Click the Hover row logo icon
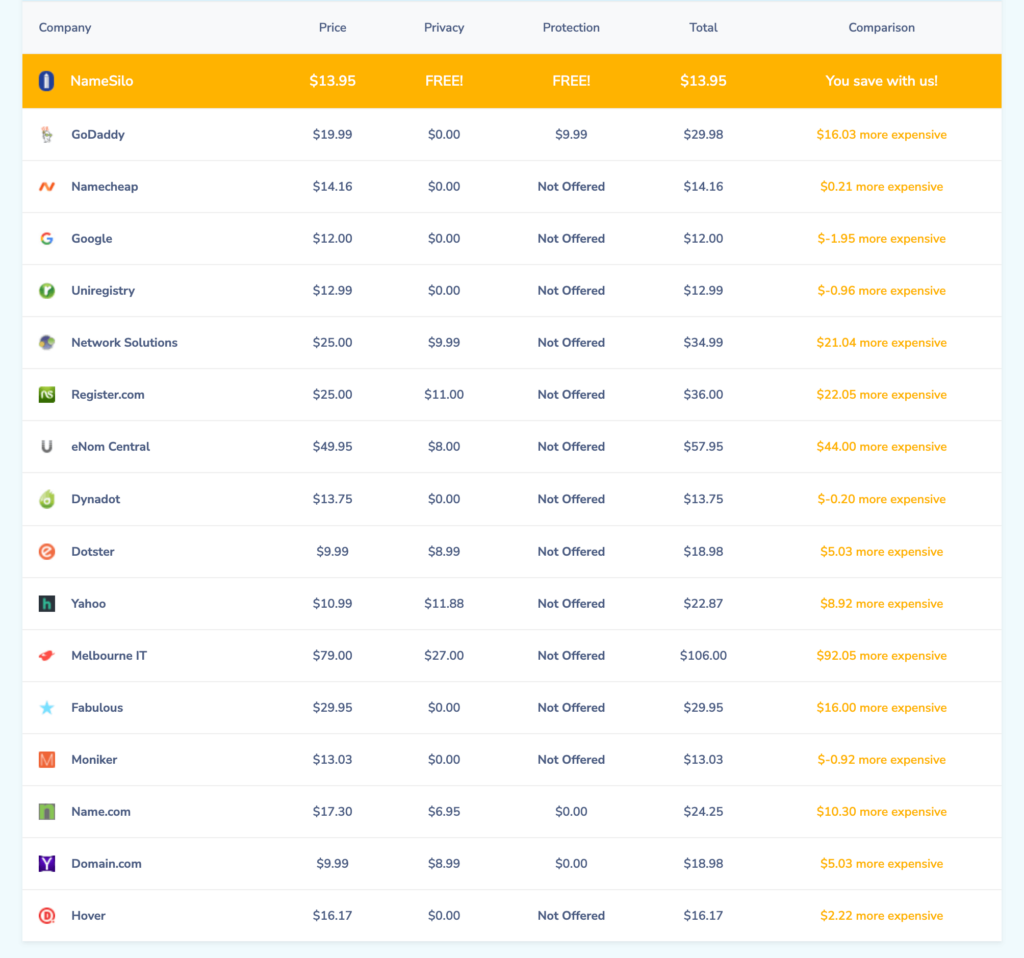The image size is (1024, 958). pos(46,916)
